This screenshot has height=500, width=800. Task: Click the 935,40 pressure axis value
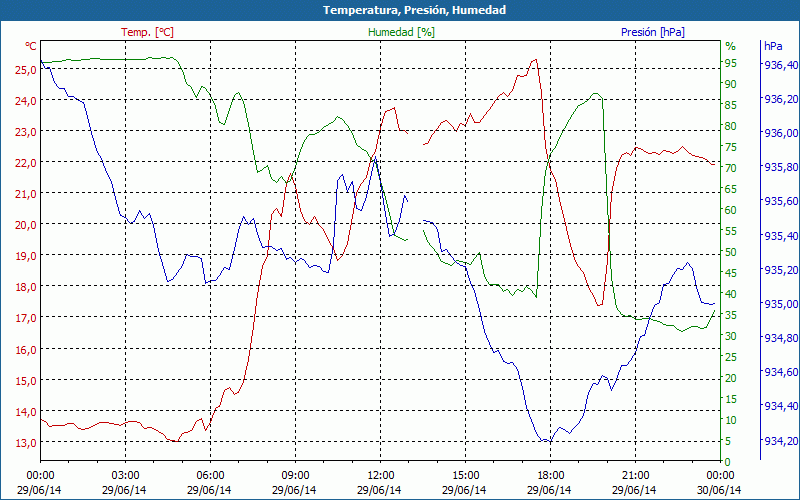coord(781,236)
